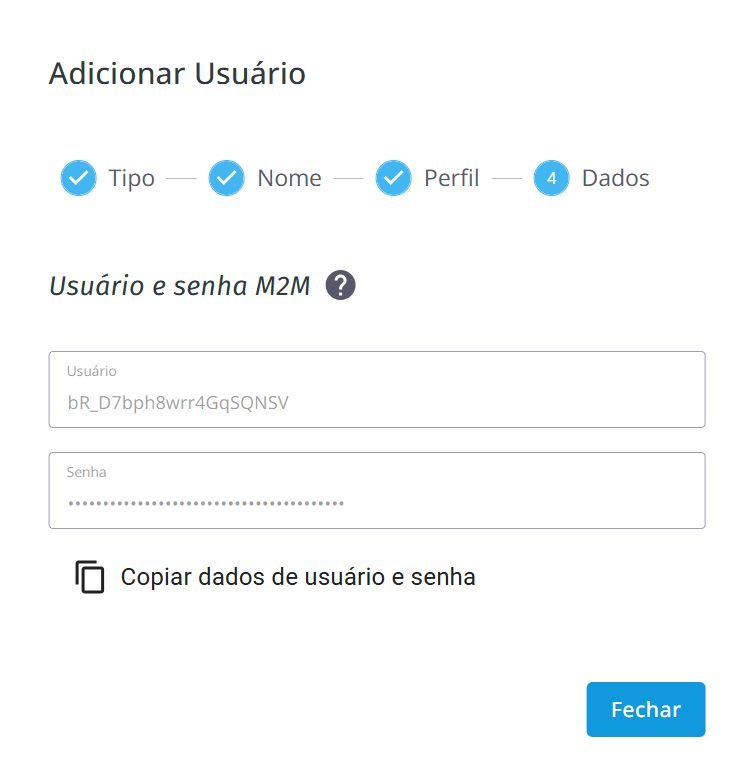Go to the Tipo step label
The width and height of the screenshot is (748, 781).
tap(132, 178)
